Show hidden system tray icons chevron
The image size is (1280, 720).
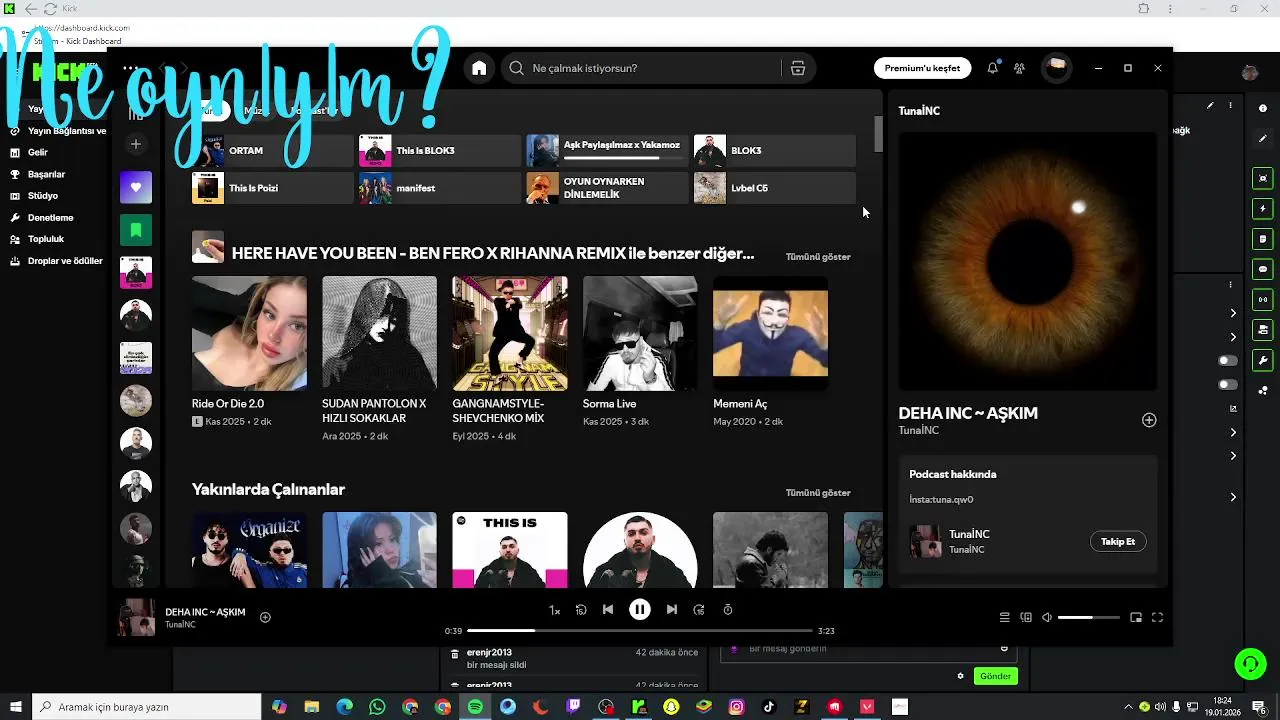1128,707
